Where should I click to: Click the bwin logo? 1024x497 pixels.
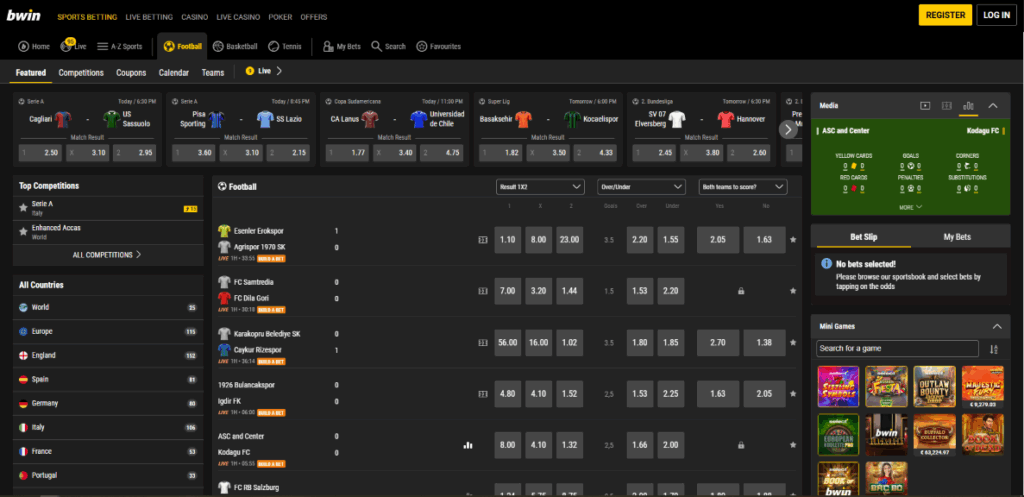coord(24,16)
